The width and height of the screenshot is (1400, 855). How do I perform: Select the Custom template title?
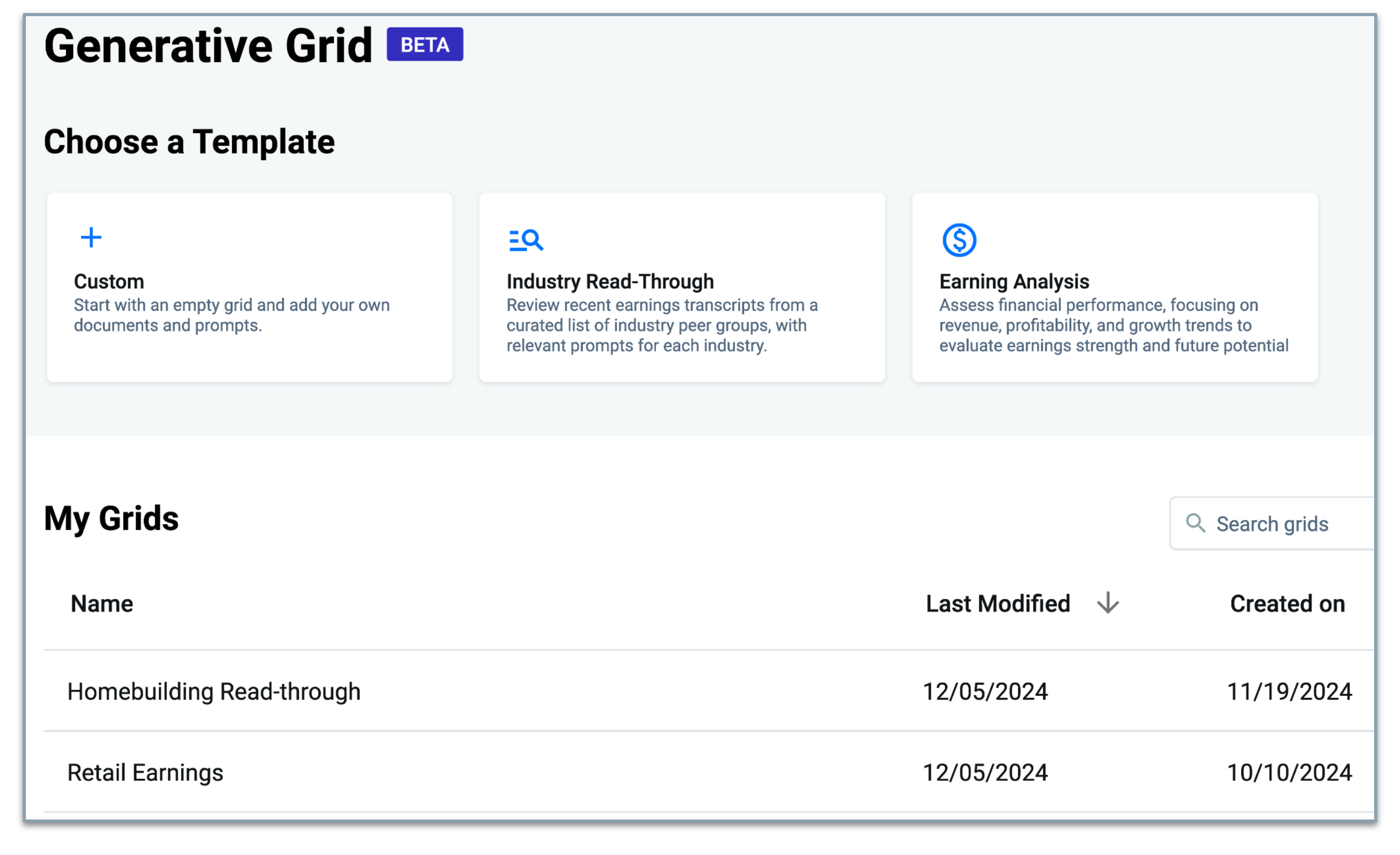click(109, 282)
